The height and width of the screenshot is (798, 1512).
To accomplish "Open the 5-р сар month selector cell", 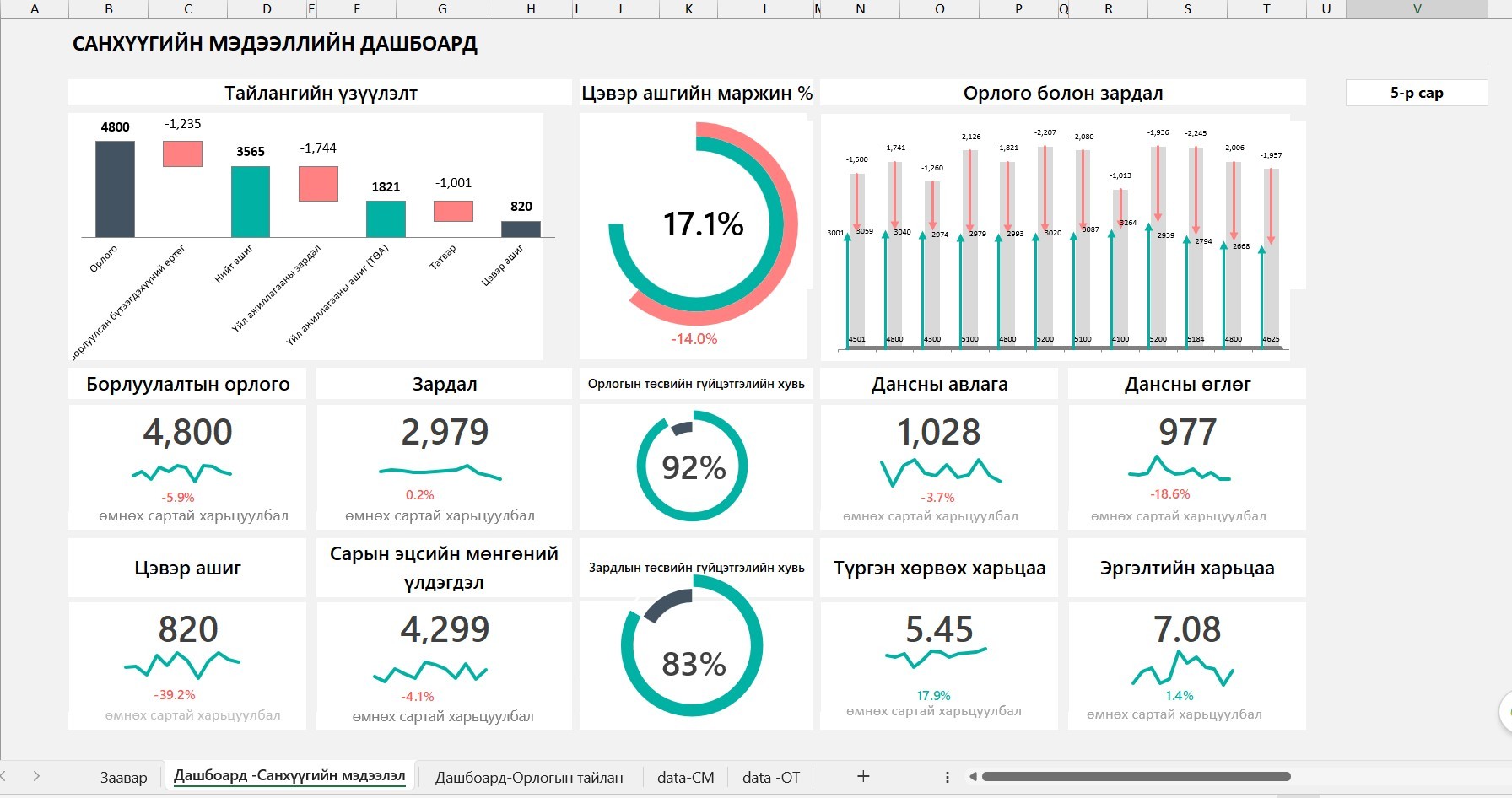I will (x=1417, y=93).
